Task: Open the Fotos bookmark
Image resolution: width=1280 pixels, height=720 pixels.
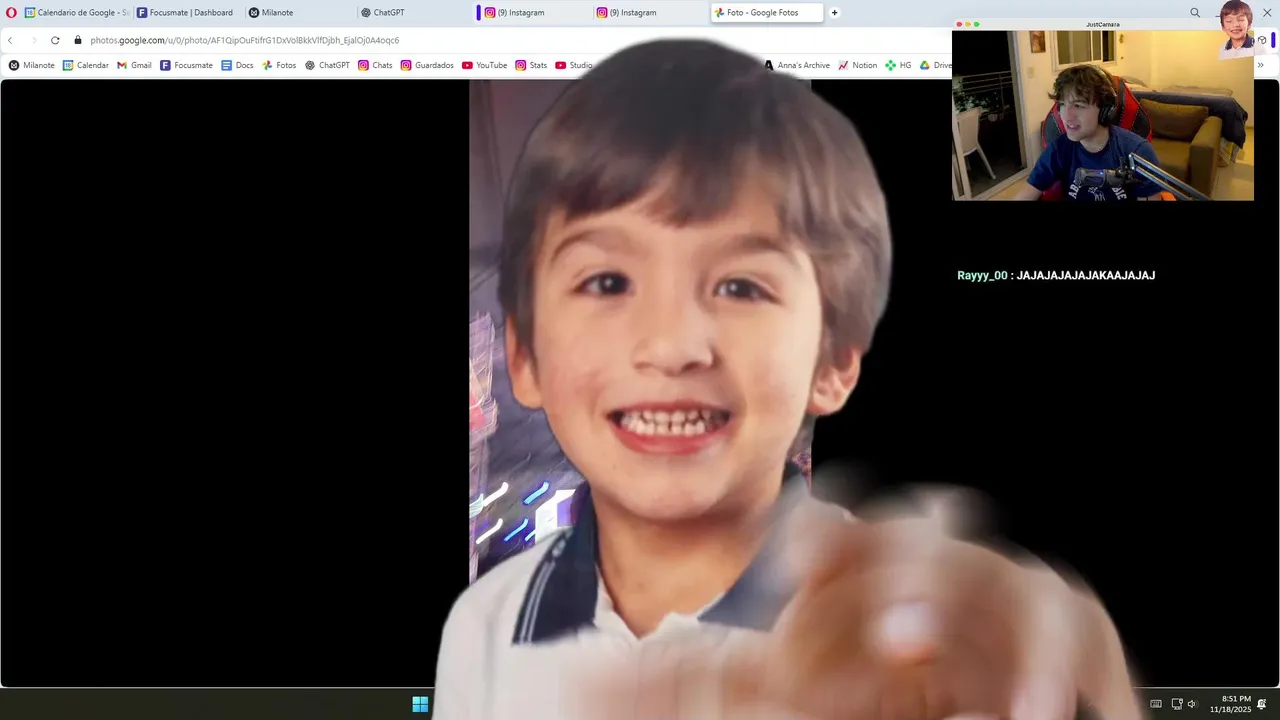Action: [279, 65]
